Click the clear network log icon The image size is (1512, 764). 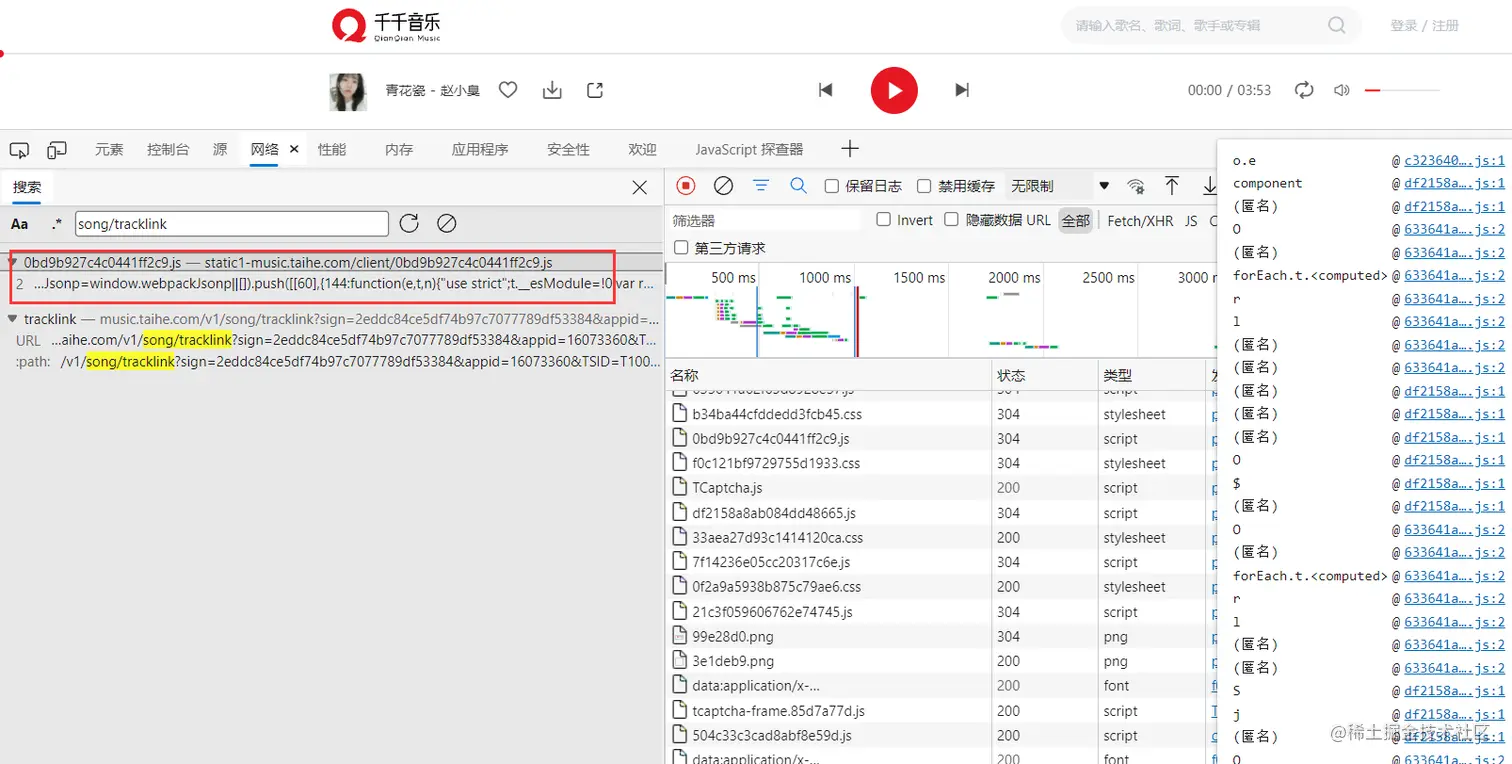[723, 185]
